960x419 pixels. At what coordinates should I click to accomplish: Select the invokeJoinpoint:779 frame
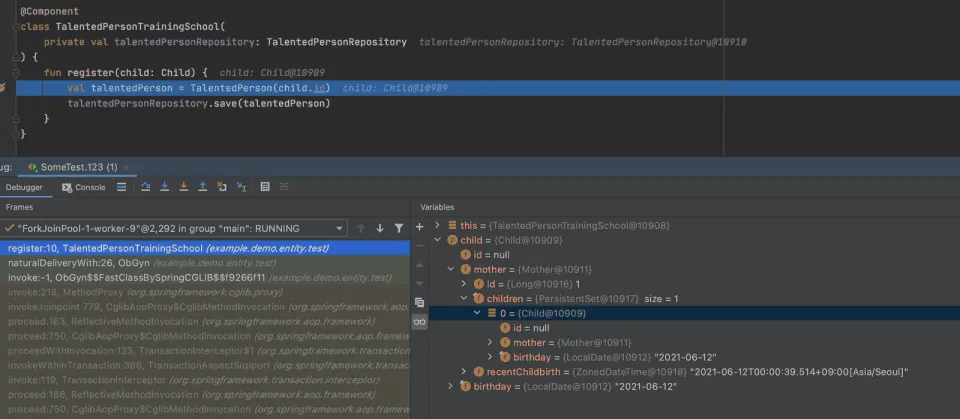pyautogui.click(x=204, y=307)
